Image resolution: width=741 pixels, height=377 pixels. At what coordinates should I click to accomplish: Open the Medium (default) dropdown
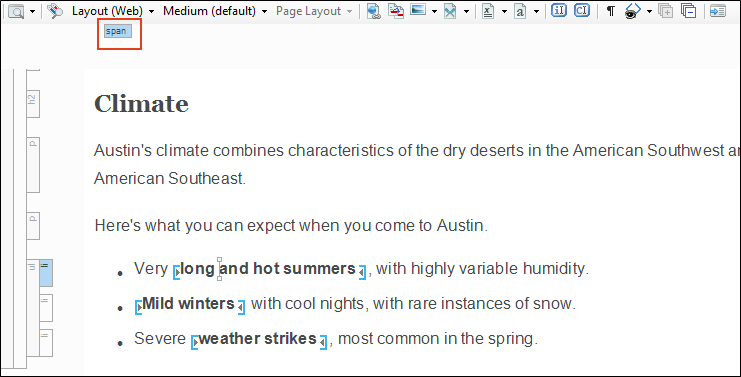tap(215, 11)
